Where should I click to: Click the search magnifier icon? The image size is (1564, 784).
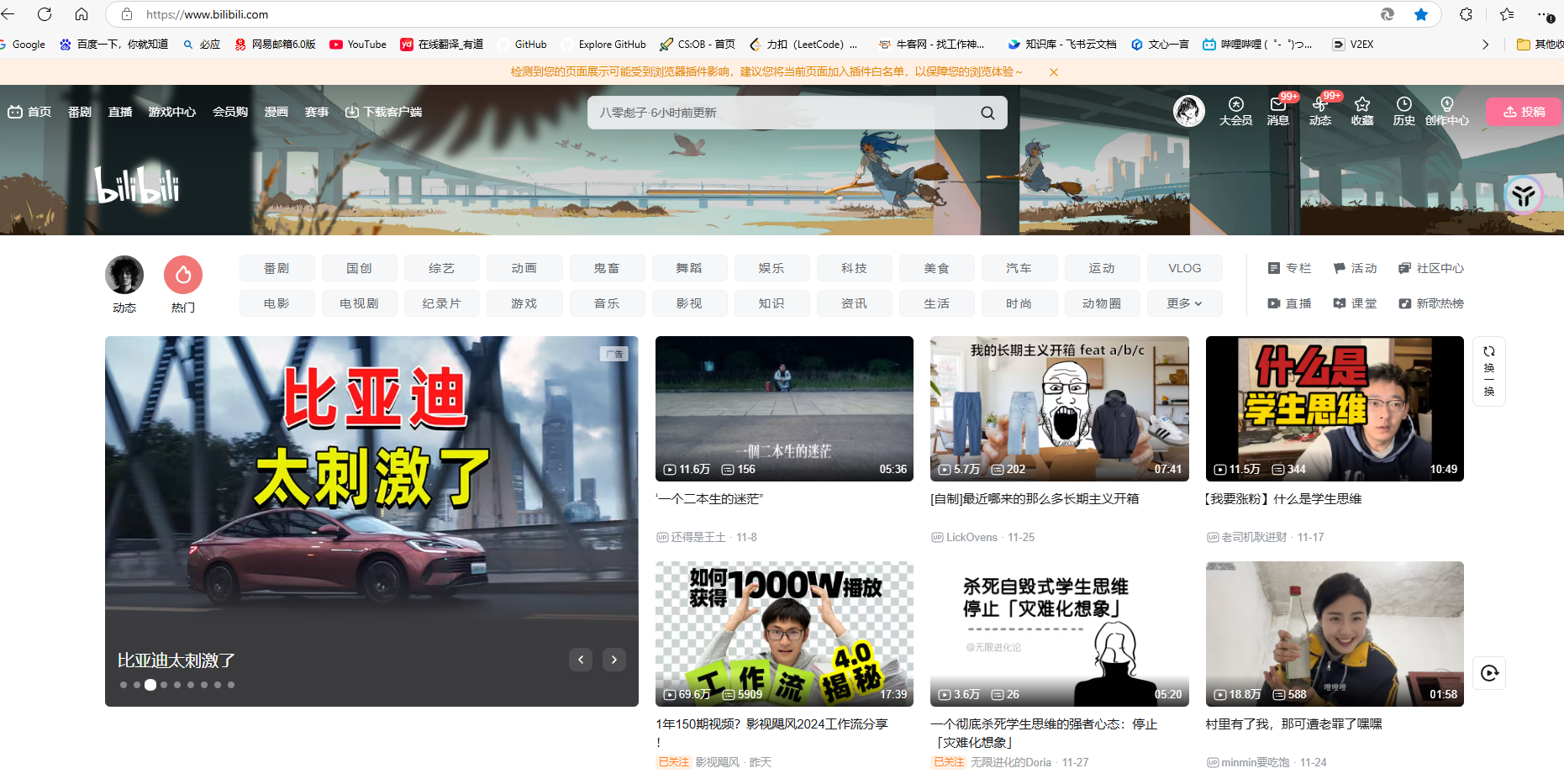pos(987,113)
